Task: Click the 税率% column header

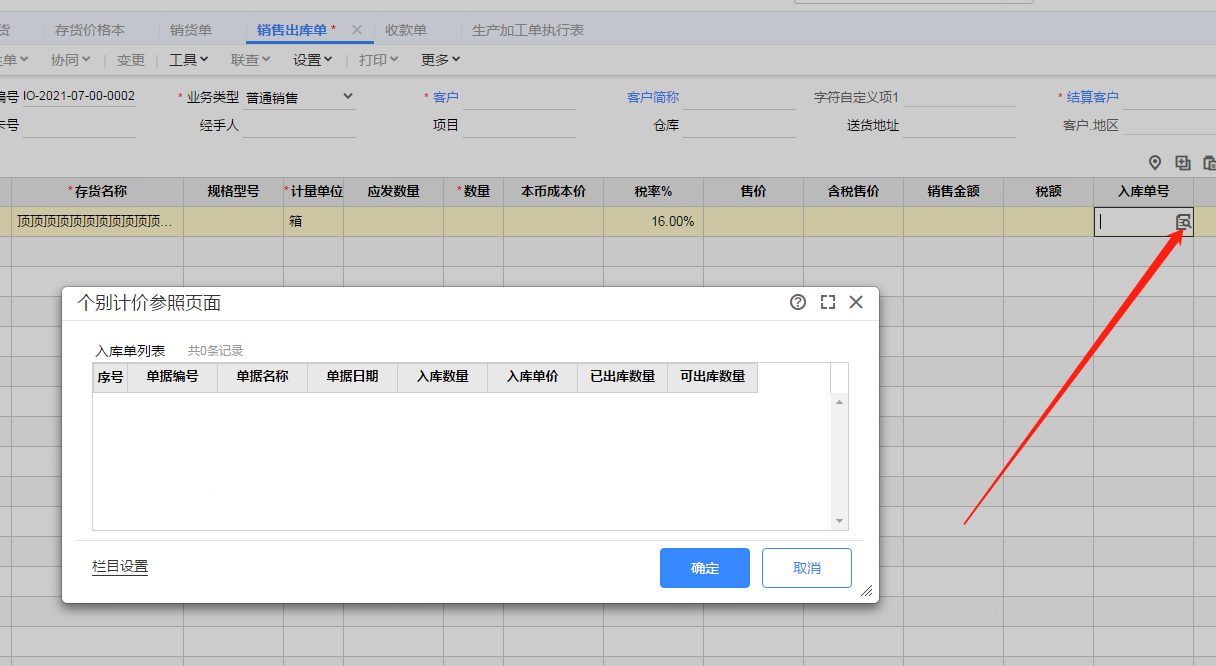Action: (x=653, y=192)
